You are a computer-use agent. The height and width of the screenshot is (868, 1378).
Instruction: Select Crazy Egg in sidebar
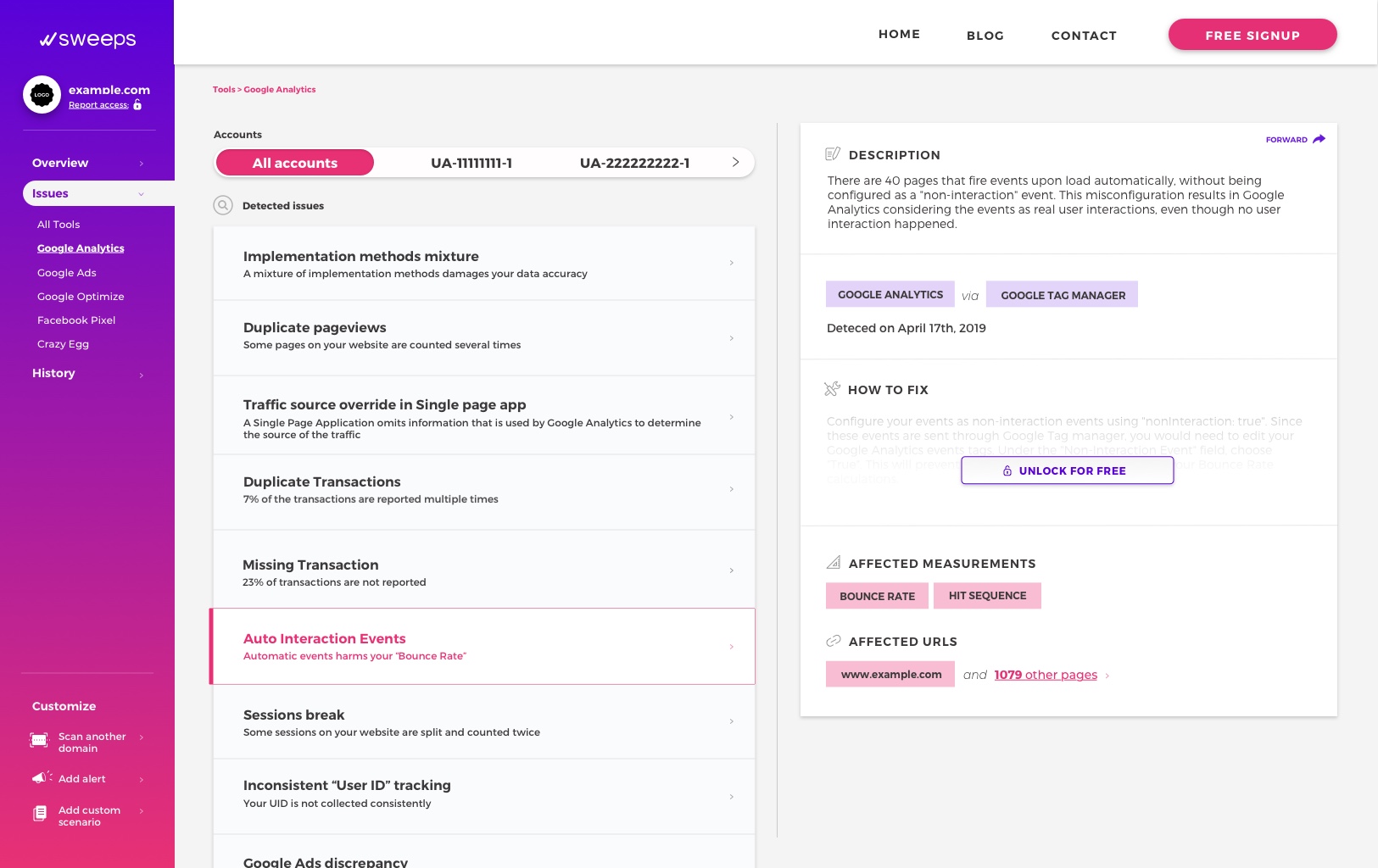point(63,344)
